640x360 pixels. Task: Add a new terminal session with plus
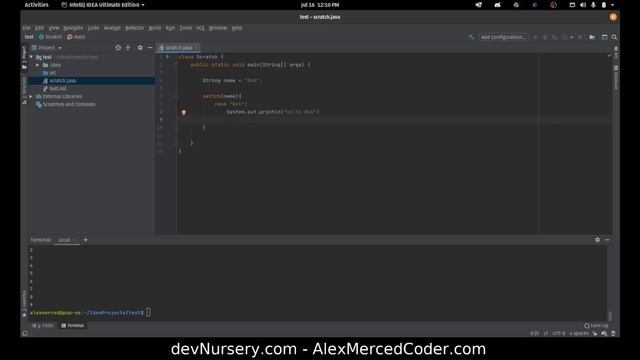coord(85,240)
